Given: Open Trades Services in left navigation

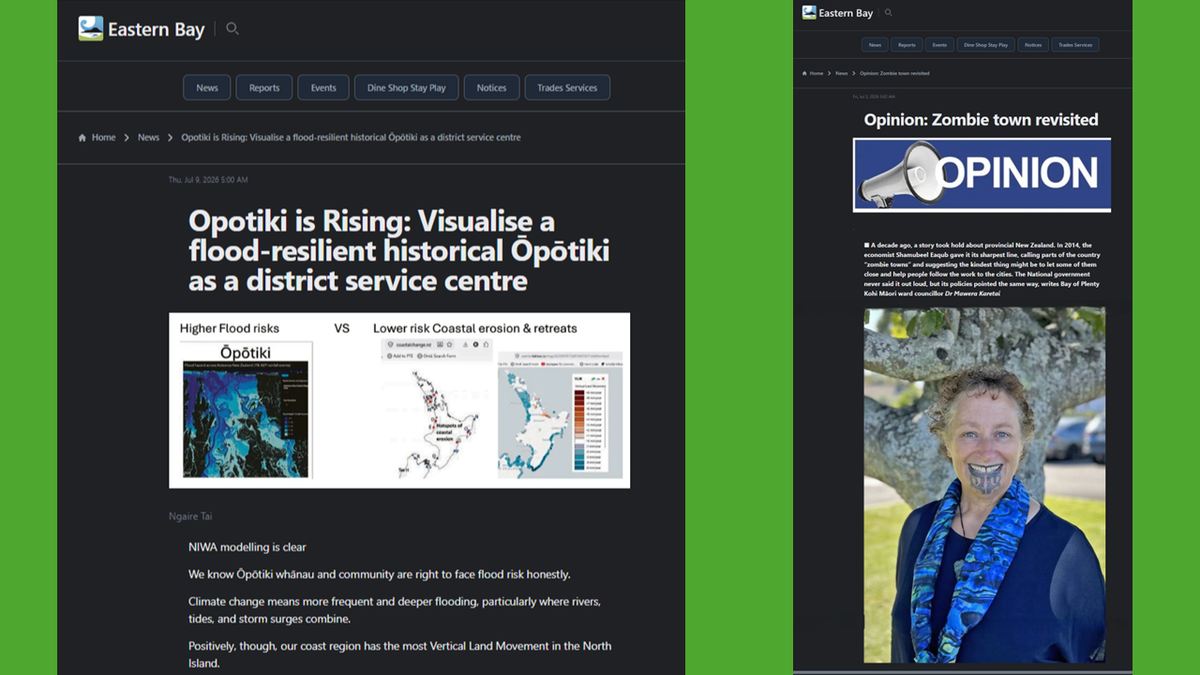Looking at the screenshot, I should [x=567, y=88].
